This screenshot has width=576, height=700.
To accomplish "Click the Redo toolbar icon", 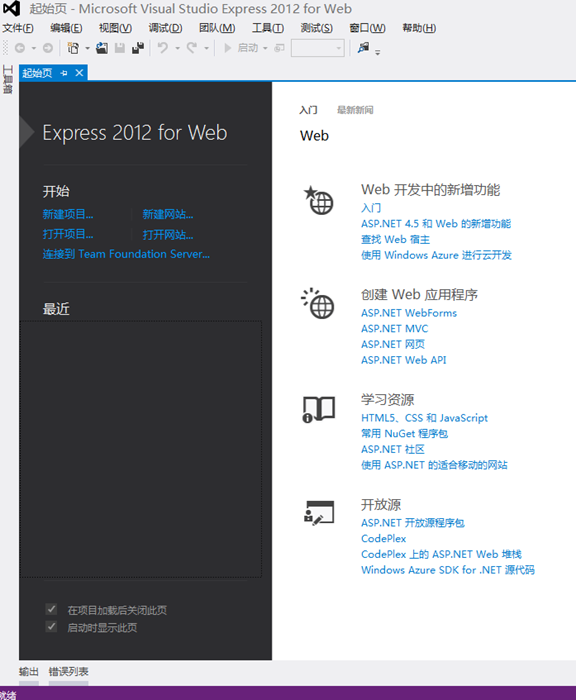I will point(192,47).
